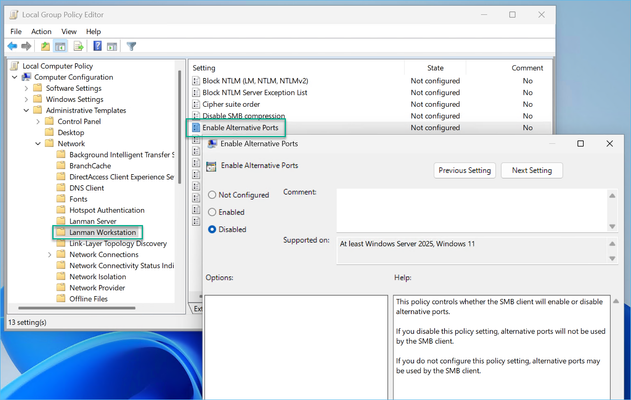Click the Offline Files folder icon
631x400 pixels.
click(61, 298)
